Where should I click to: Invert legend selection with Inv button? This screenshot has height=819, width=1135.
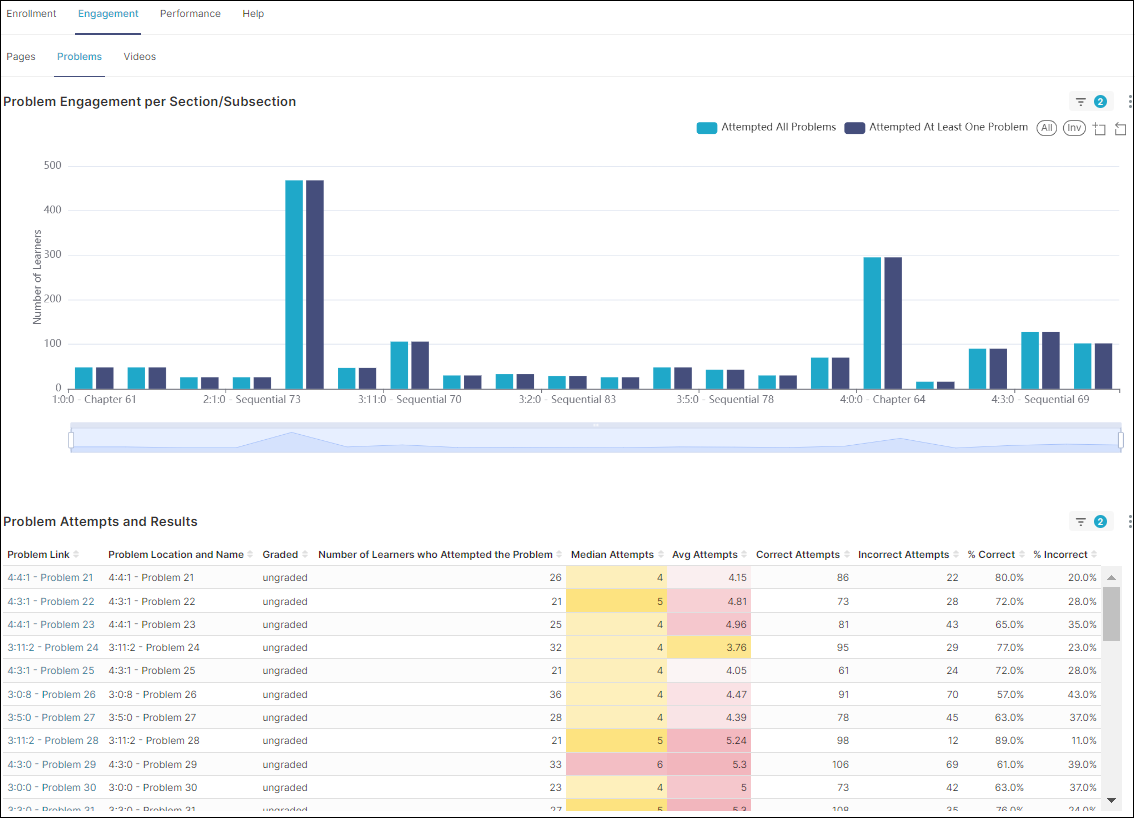point(1074,128)
